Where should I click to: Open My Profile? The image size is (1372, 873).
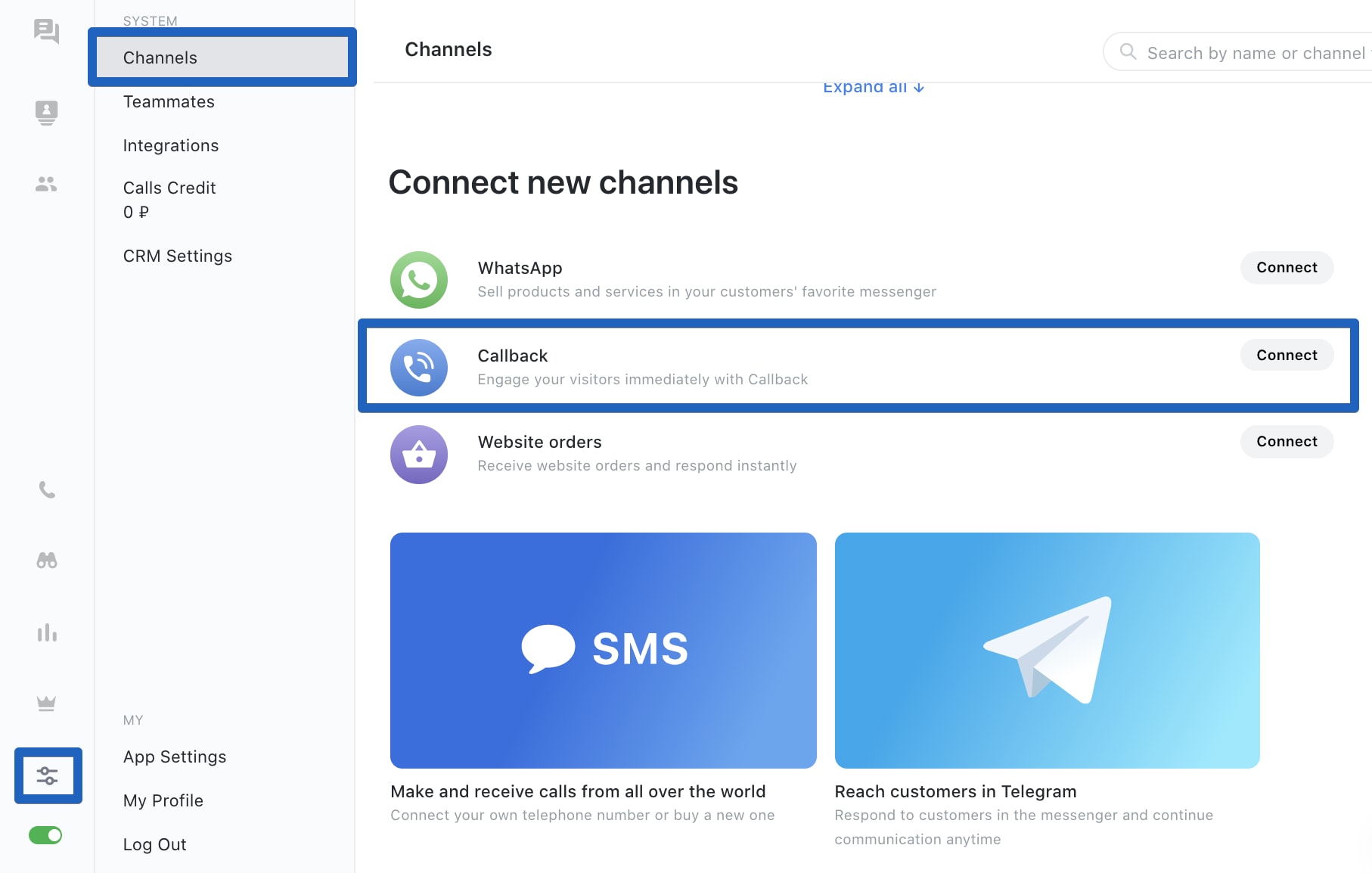point(163,800)
